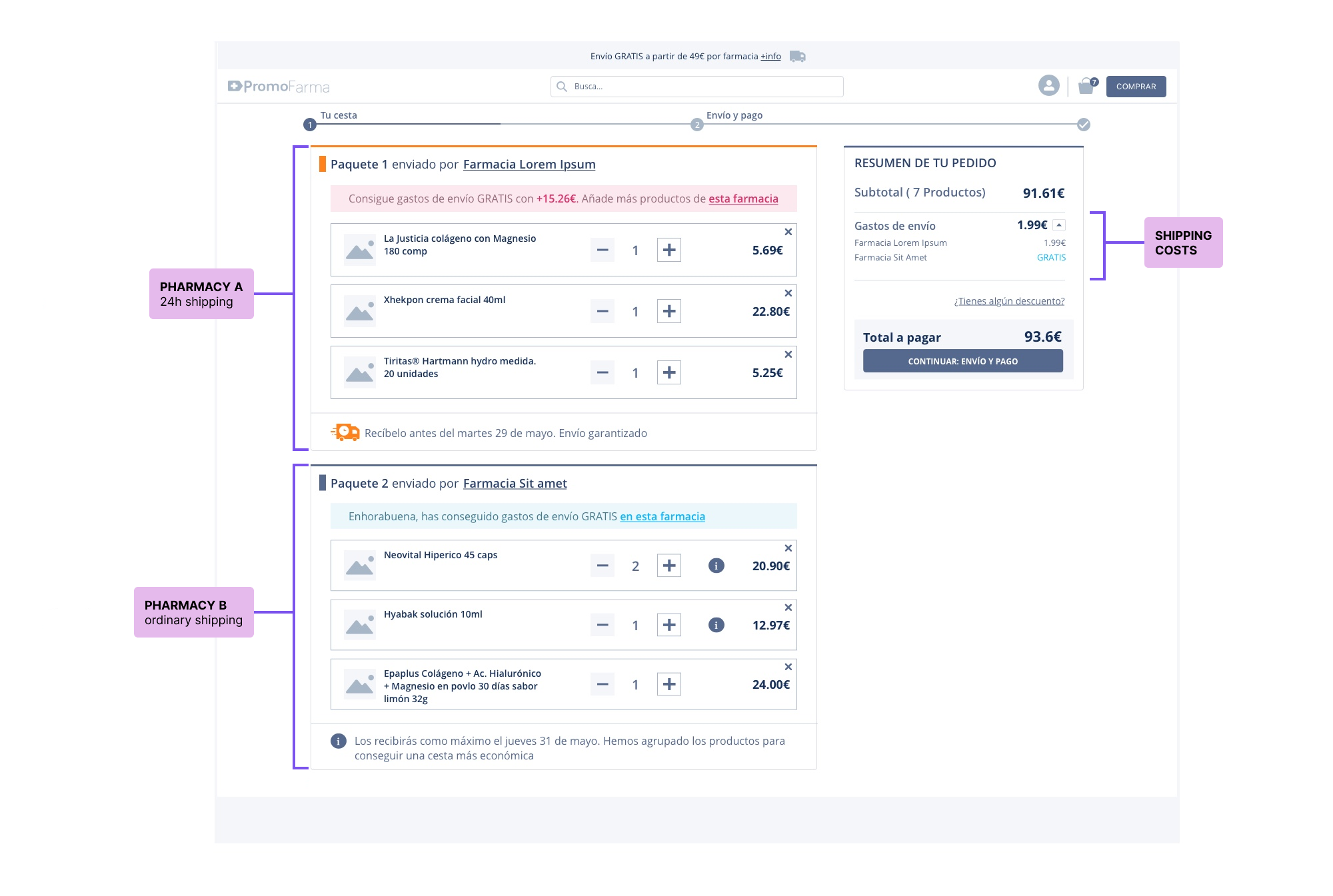Screen dimensions: 1333x896
Task: Click '¿Tienes algún descuento?' link
Action: pyautogui.click(x=1009, y=301)
